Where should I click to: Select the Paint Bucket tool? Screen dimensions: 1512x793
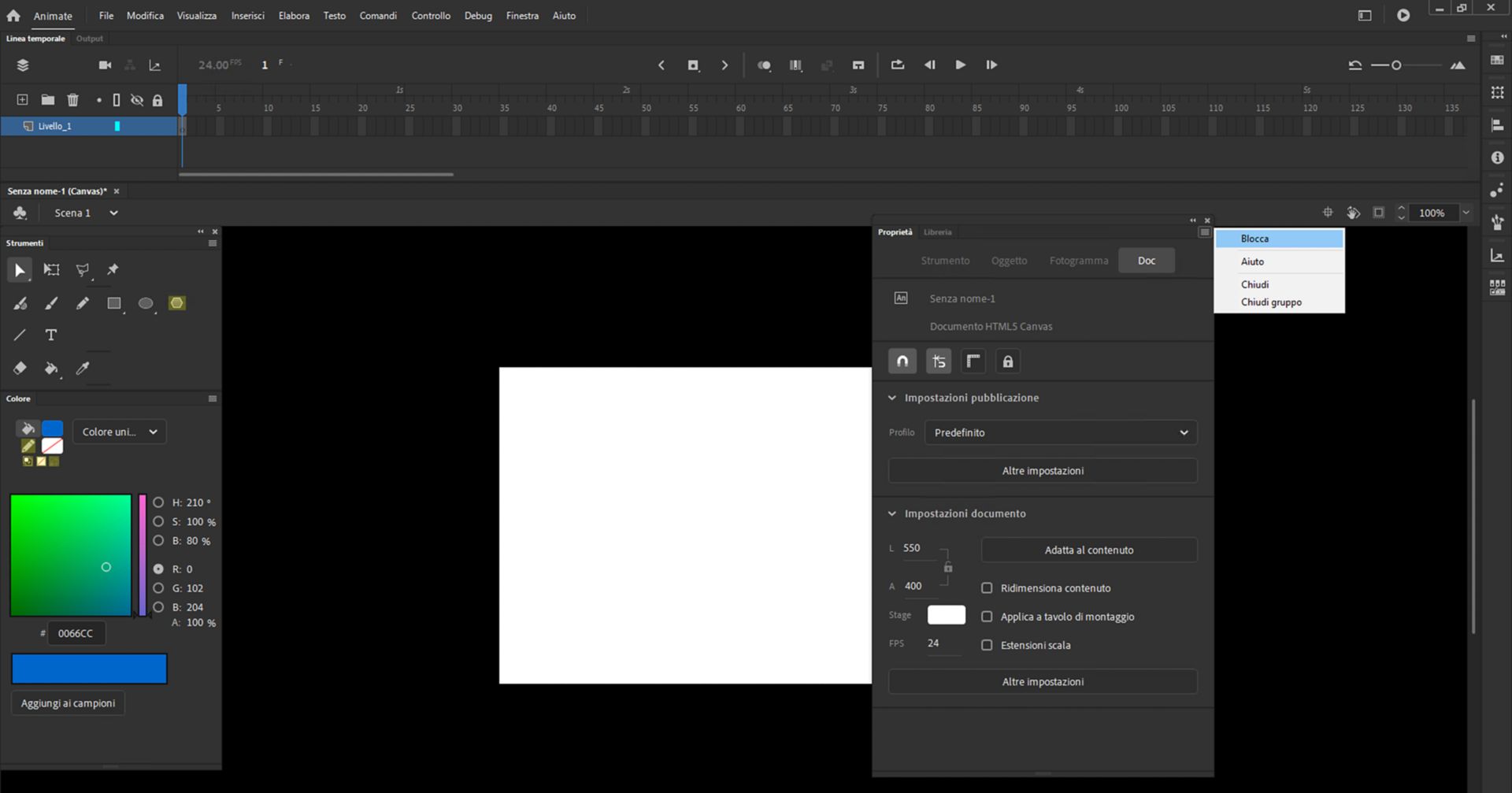(52, 368)
